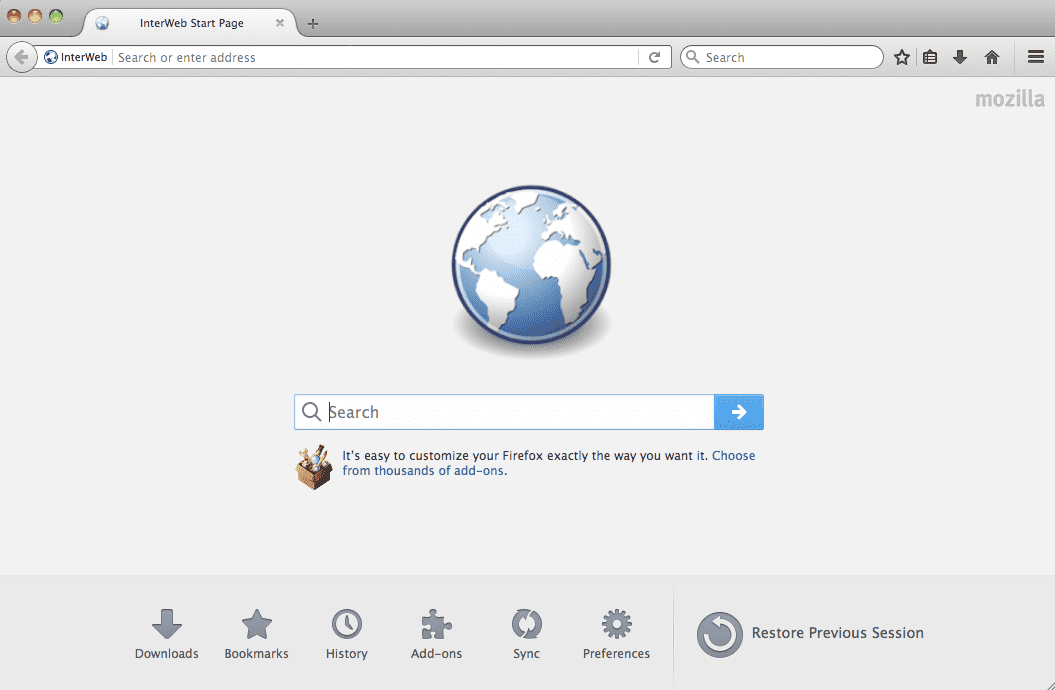Click the mozilla wordmark link

coord(1010,99)
